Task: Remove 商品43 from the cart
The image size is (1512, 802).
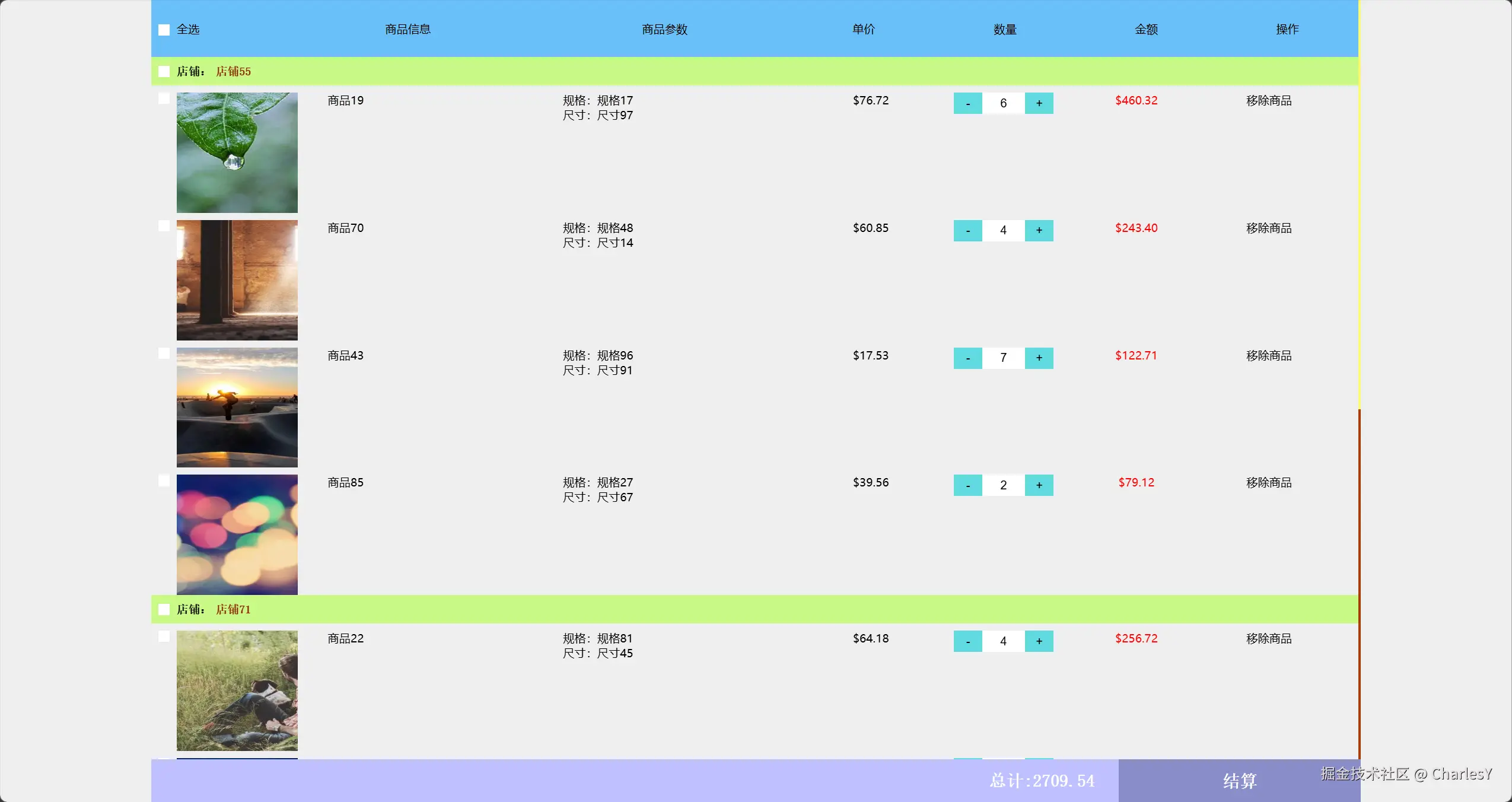Action: [x=1268, y=356]
